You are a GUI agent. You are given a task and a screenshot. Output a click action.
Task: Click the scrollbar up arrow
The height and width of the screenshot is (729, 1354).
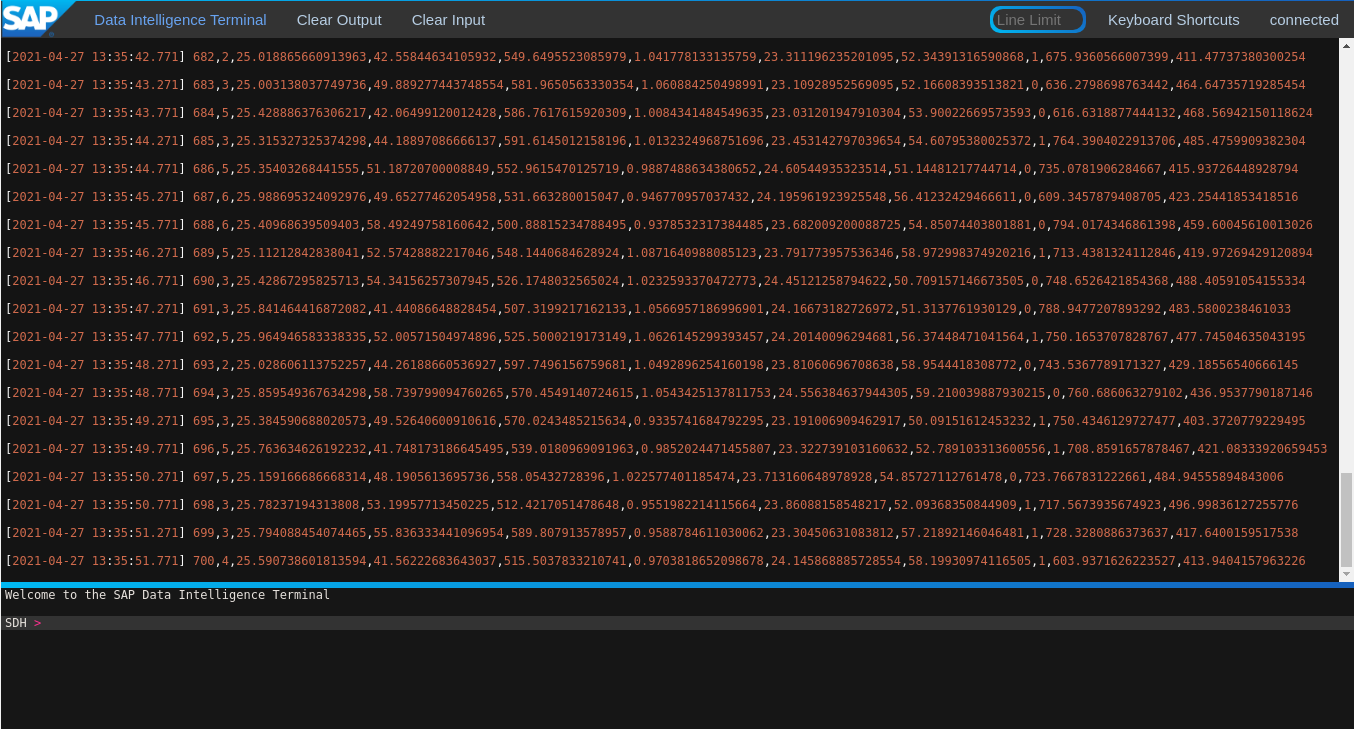pyautogui.click(x=1345, y=44)
